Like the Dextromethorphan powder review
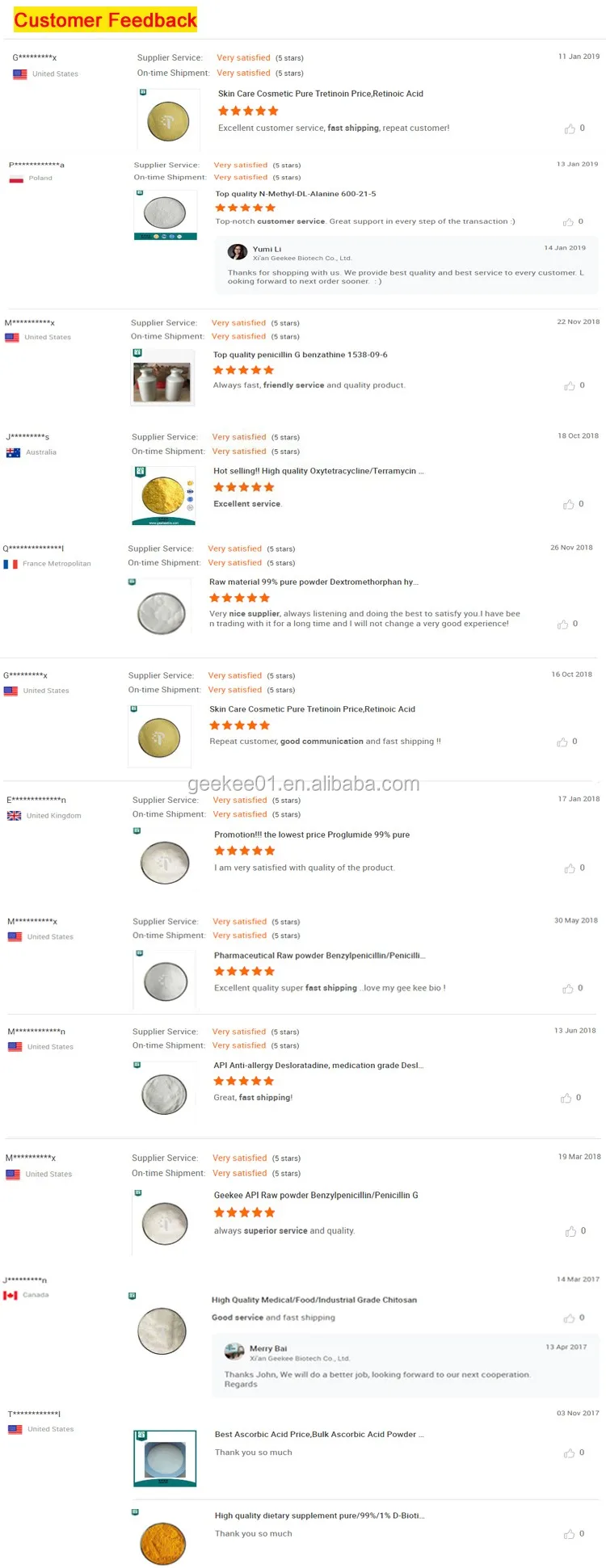The image size is (606, 1568). [563, 624]
